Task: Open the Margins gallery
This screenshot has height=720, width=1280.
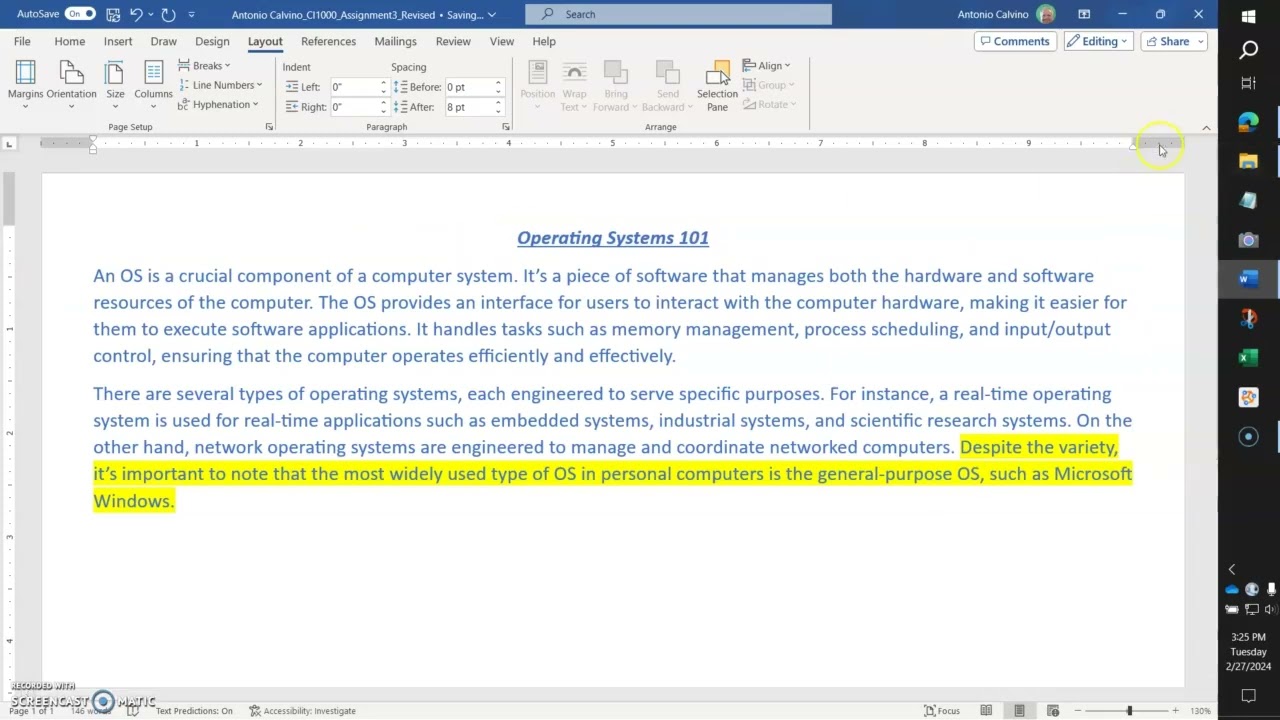Action: [x=25, y=85]
